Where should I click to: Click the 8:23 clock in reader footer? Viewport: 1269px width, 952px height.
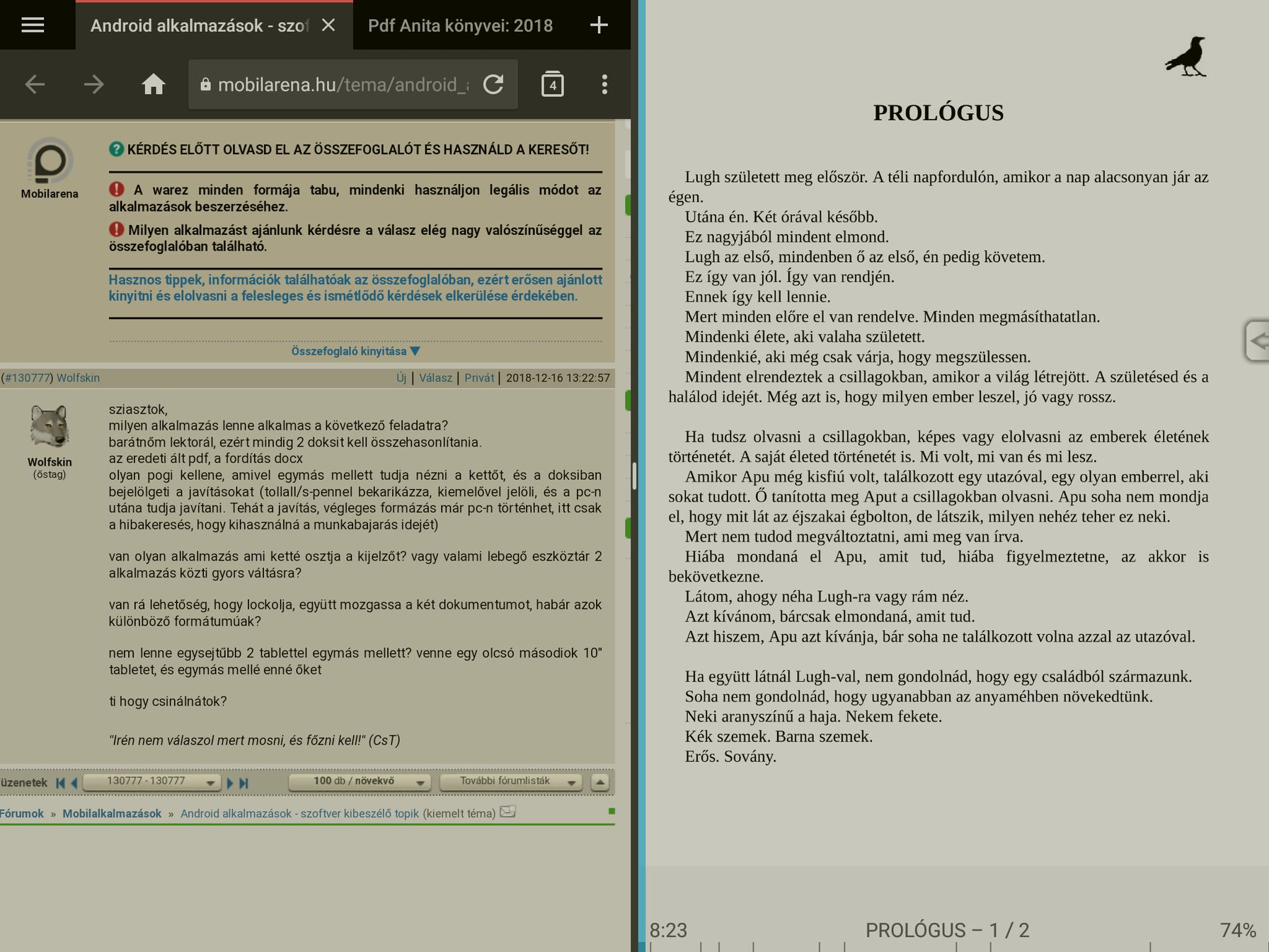(668, 930)
